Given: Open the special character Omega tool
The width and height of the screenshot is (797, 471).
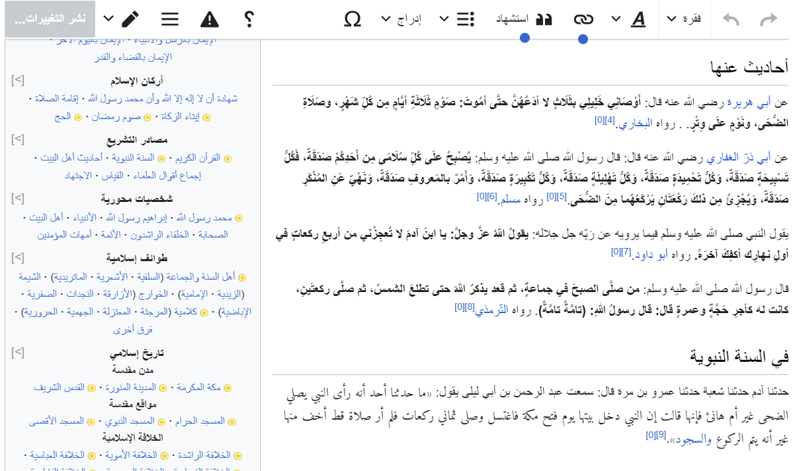Looking at the screenshot, I should [x=352, y=19].
